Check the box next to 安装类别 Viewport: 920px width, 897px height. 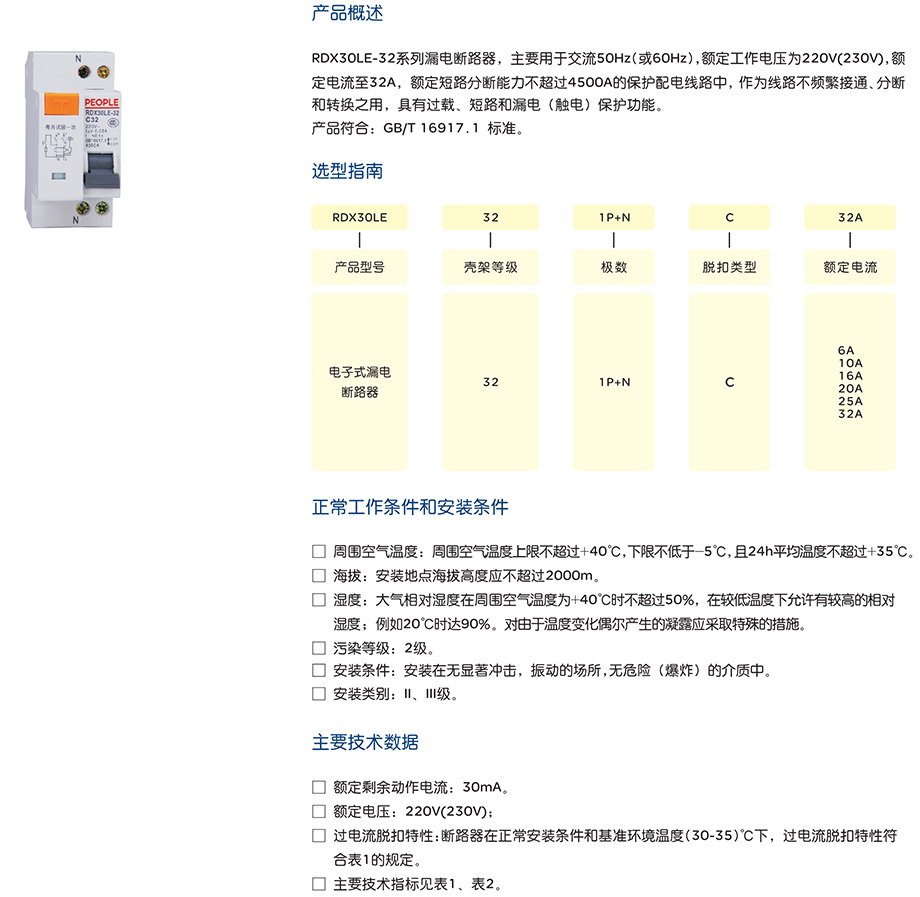click(x=319, y=694)
